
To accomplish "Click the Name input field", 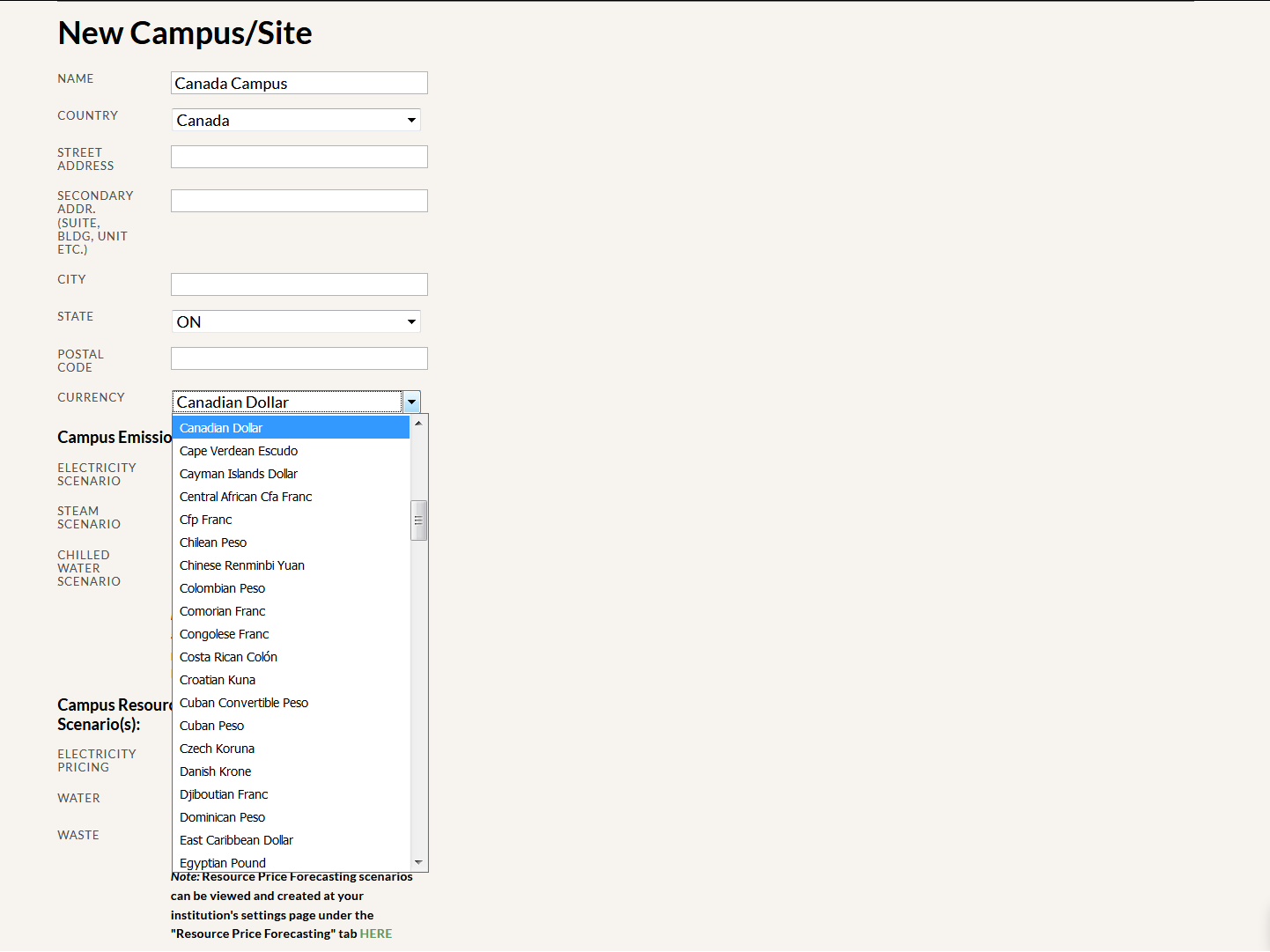I will coord(299,83).
